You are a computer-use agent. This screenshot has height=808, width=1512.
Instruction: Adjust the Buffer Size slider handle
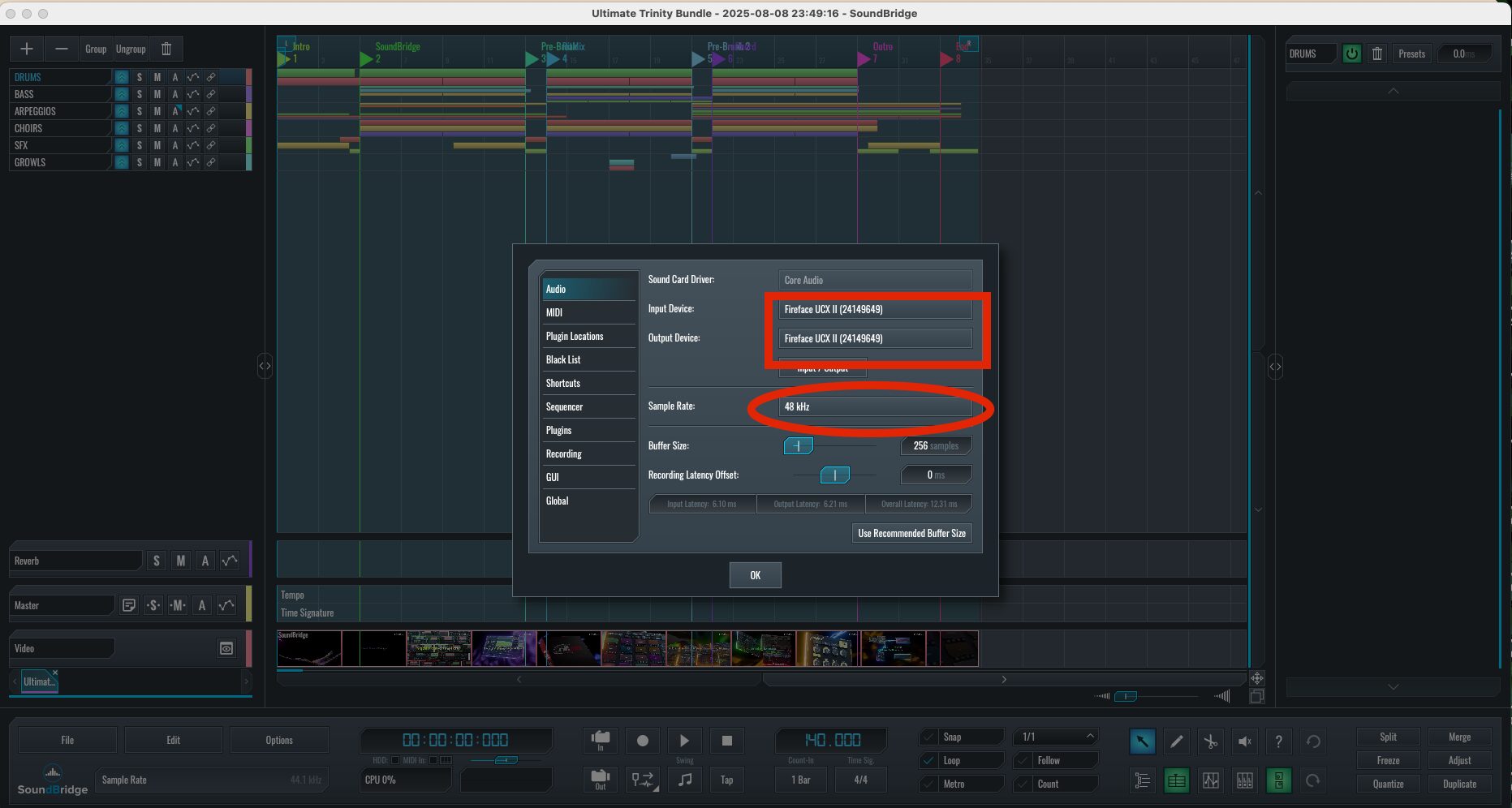pyautogui.click(x=799, y=445)
